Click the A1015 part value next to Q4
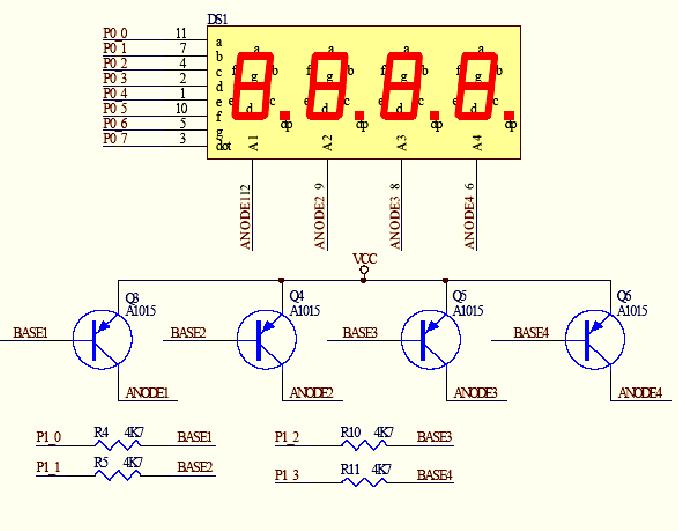This screenshot has height=531, width=678. (305, 311)
